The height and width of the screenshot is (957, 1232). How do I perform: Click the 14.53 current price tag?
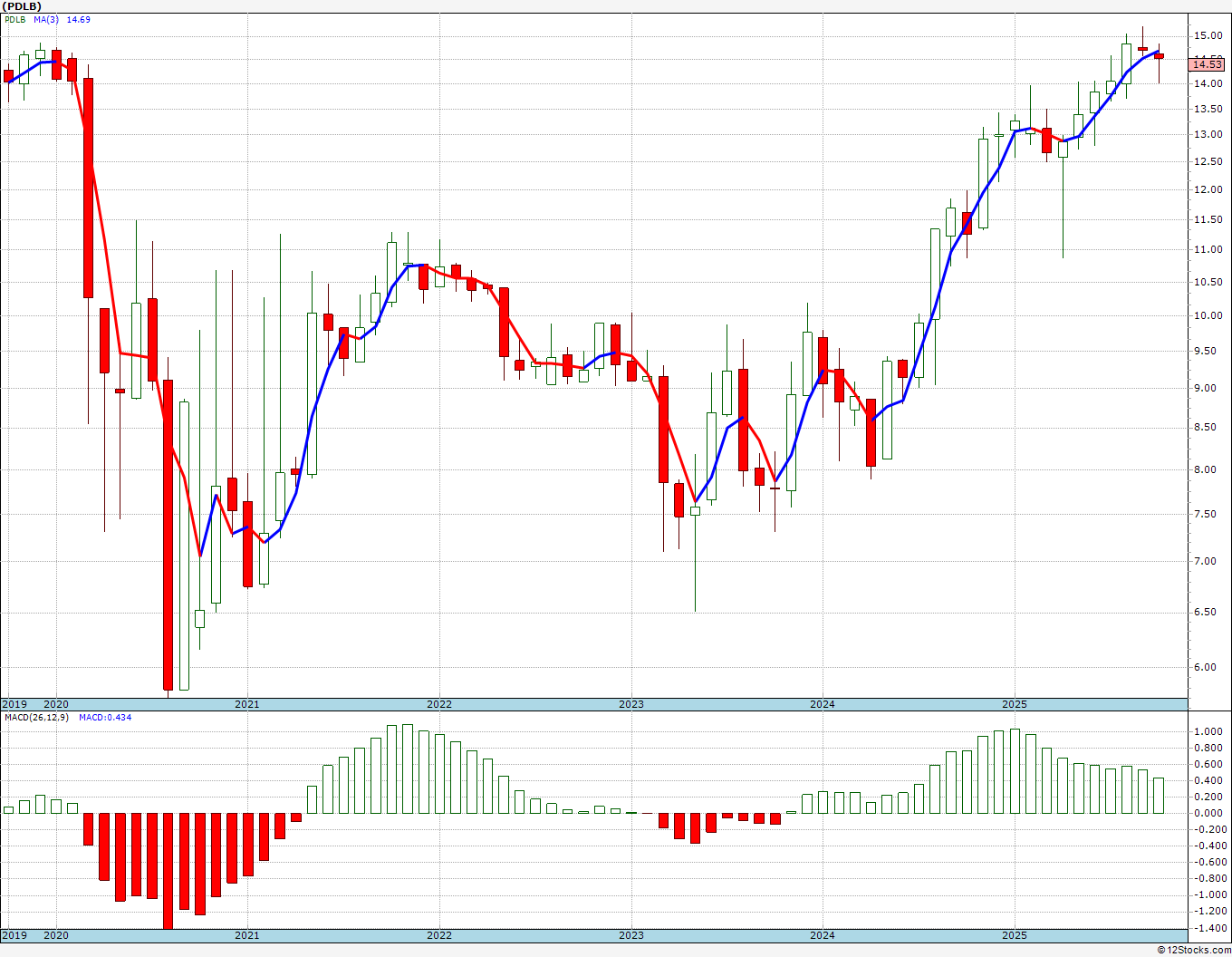pos(1208,64)
